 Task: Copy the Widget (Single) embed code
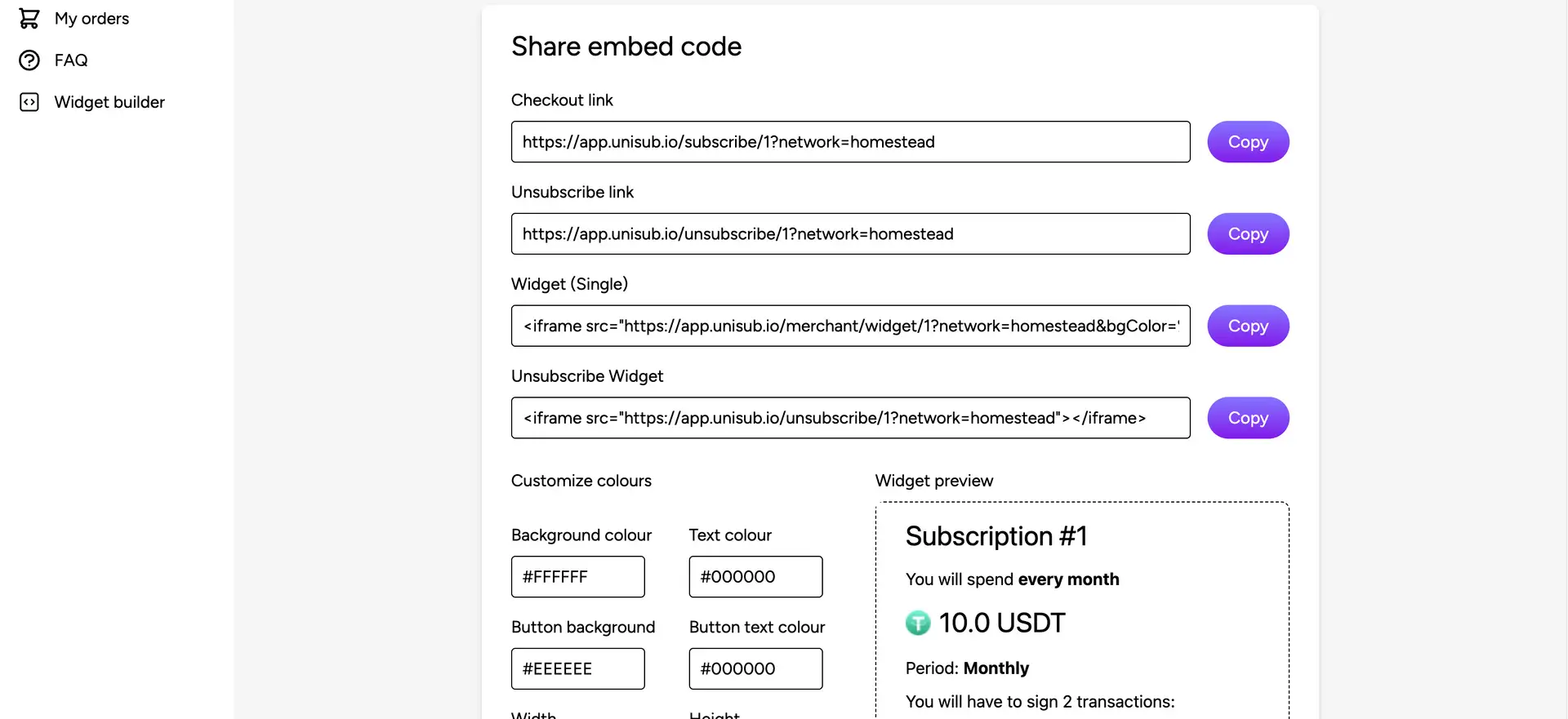1248,326
